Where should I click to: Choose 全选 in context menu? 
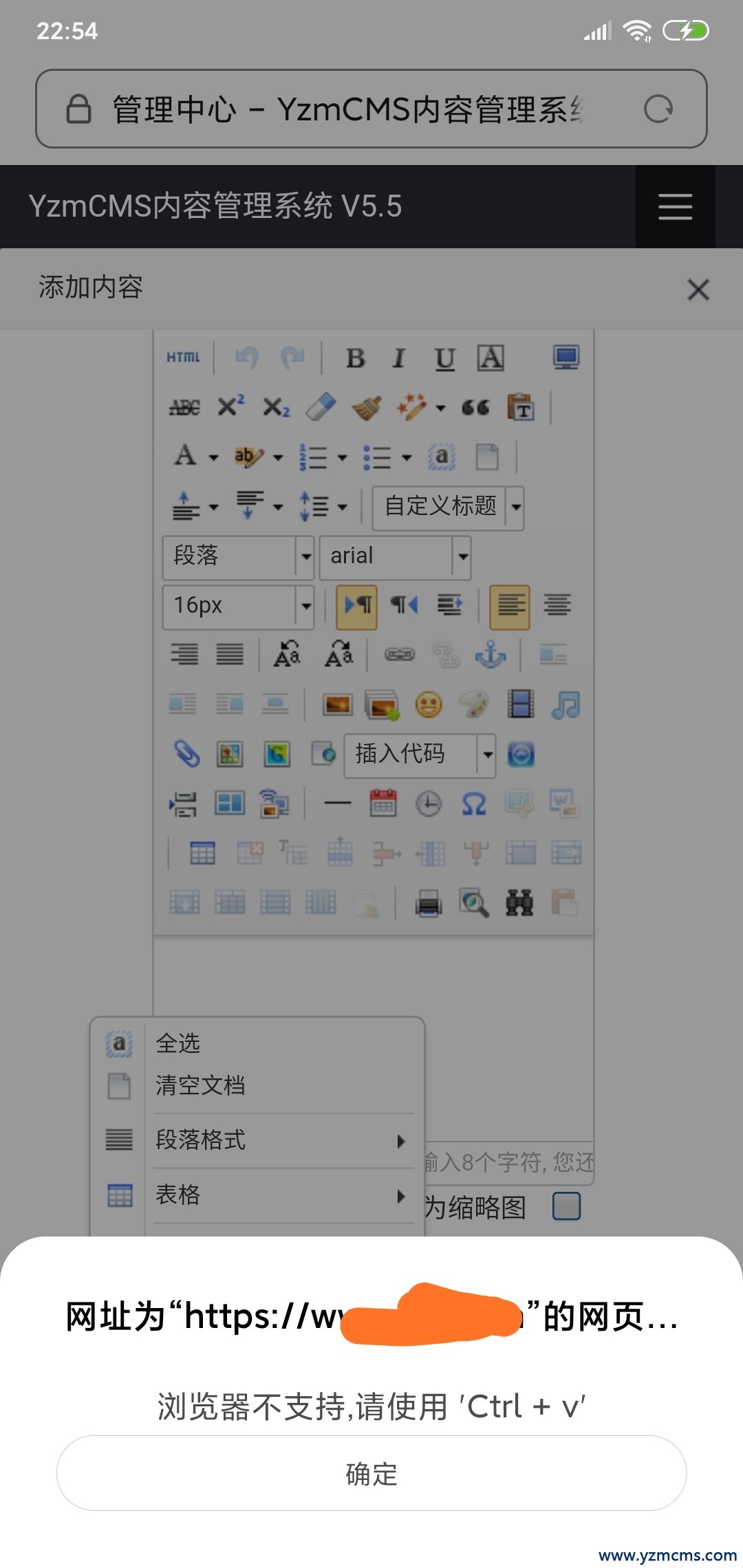click(259, 1043)
